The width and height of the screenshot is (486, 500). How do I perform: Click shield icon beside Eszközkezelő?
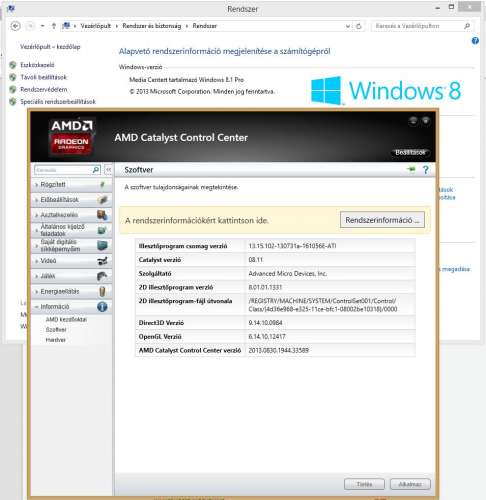(x=13, y=65)
